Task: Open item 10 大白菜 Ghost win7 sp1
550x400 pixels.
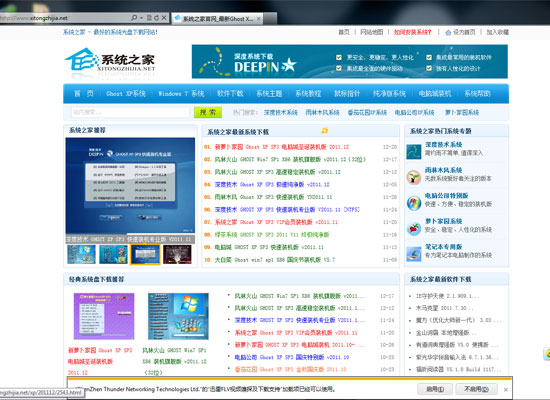Action: pos(275,260)
